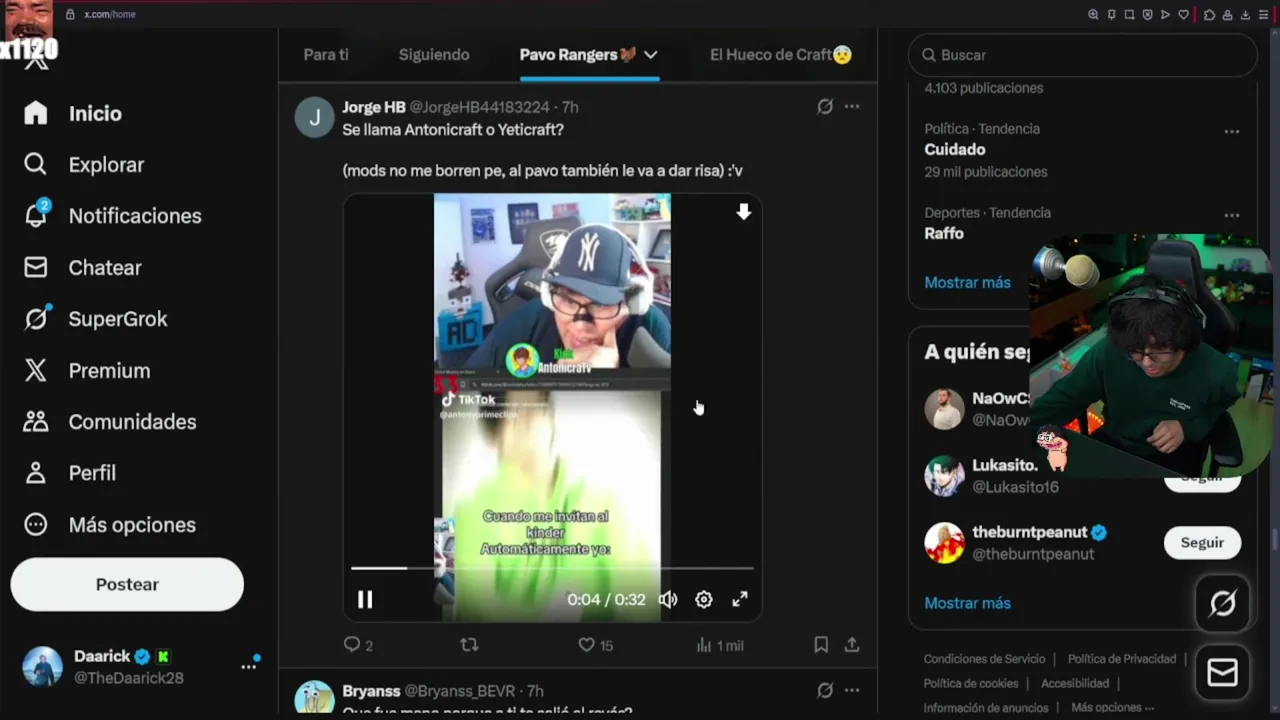Switch to Para ti tab
Viewport: 1280px width, 720px height.
[x=326, y=55]
